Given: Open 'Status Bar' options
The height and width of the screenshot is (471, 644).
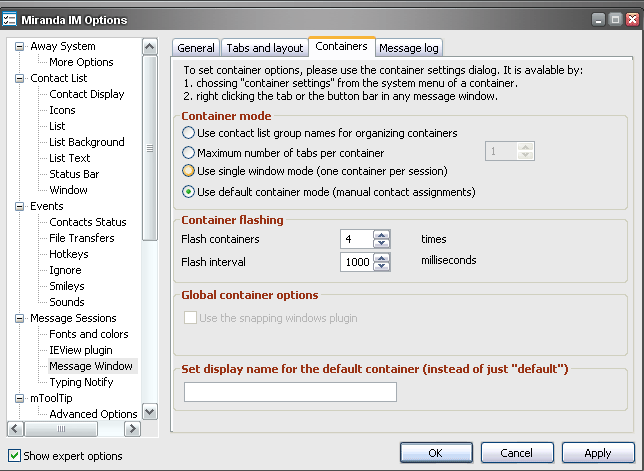Looking at the screenshot, I should click(74, 175).
